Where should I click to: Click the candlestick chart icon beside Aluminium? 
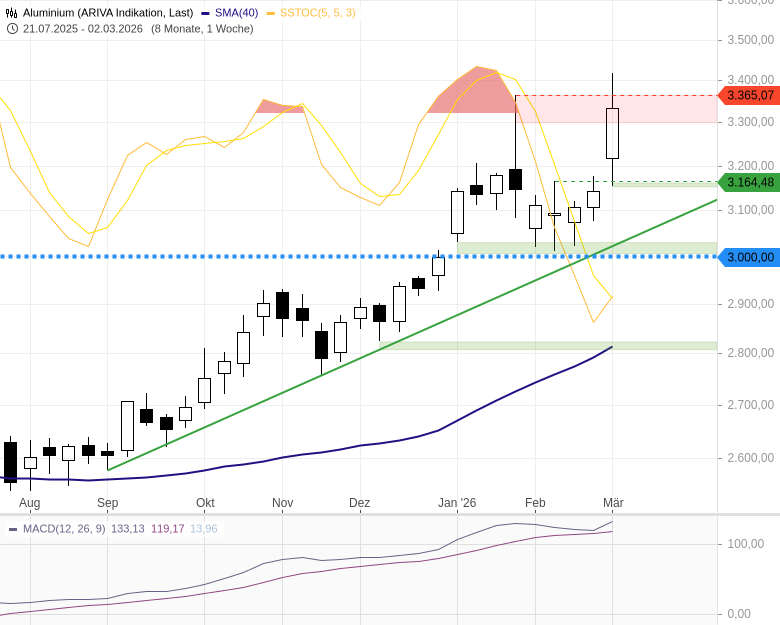pyautogui.click(x=12, y=12)
